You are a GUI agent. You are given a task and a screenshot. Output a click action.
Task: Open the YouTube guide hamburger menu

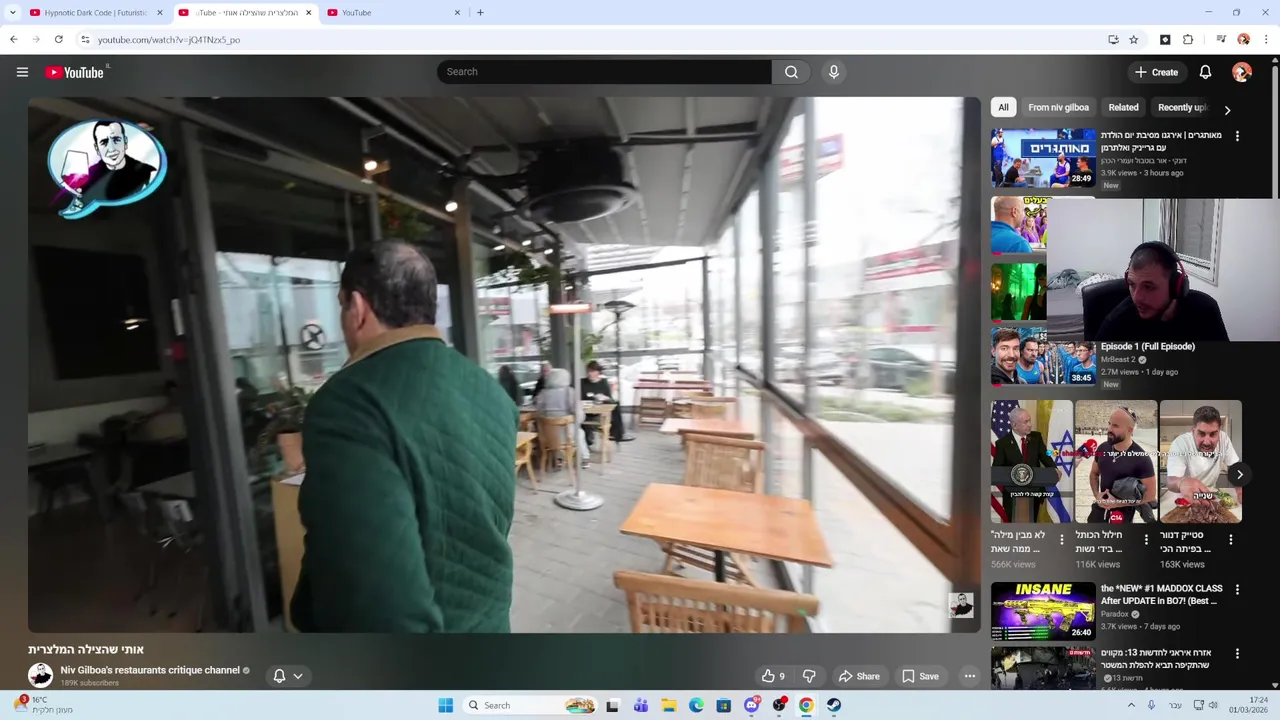click(22, 72)
